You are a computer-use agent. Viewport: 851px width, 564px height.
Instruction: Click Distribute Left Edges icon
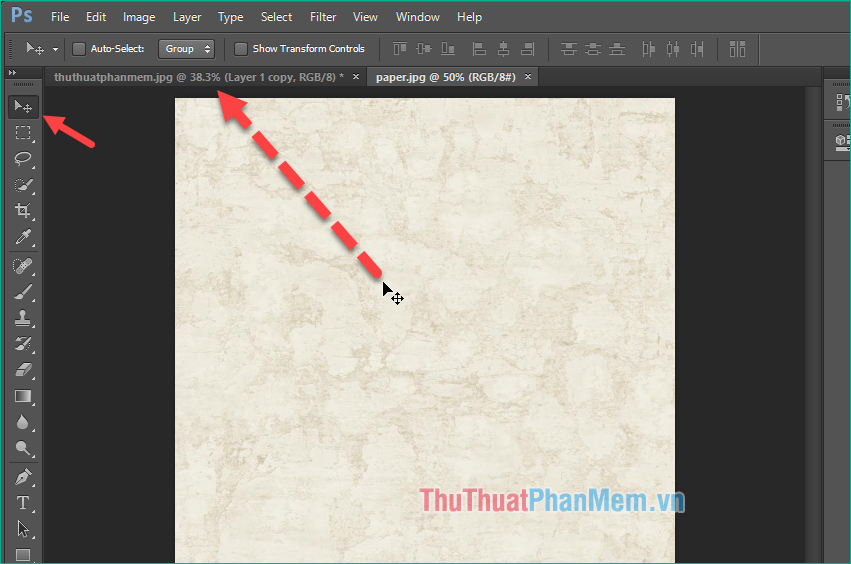coord(649,49)
